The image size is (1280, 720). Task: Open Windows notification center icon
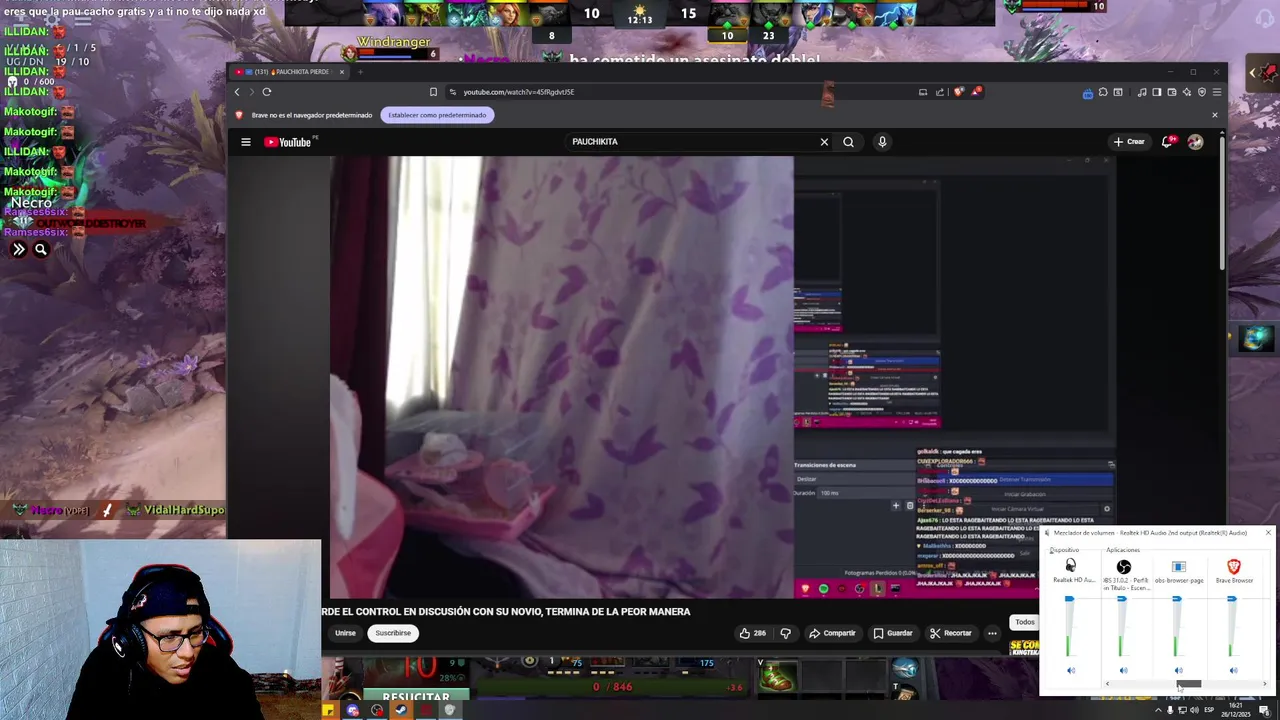pos(1264,711)
